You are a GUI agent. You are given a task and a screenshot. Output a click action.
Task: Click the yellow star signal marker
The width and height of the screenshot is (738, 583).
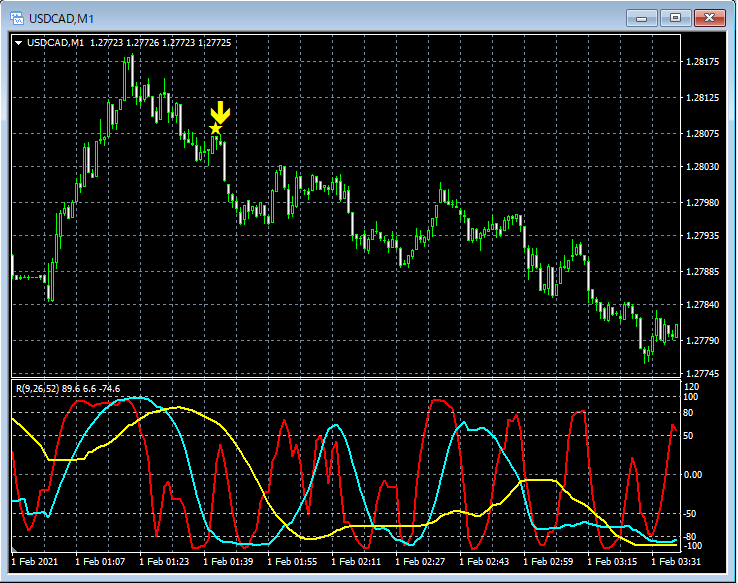(x=216, y=128)
